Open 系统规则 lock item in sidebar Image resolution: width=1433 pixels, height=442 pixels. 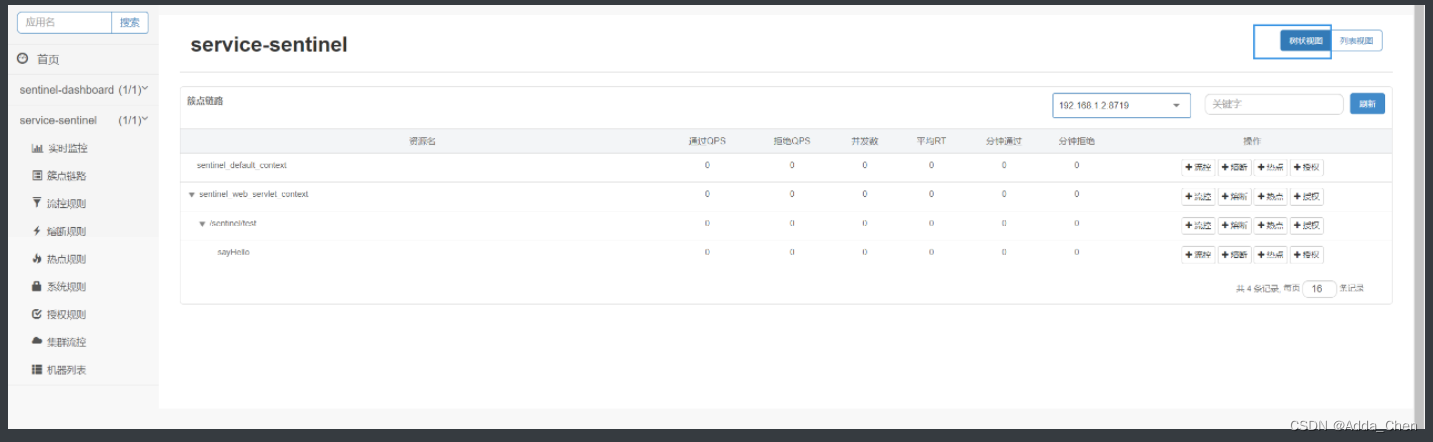[60, 287]
